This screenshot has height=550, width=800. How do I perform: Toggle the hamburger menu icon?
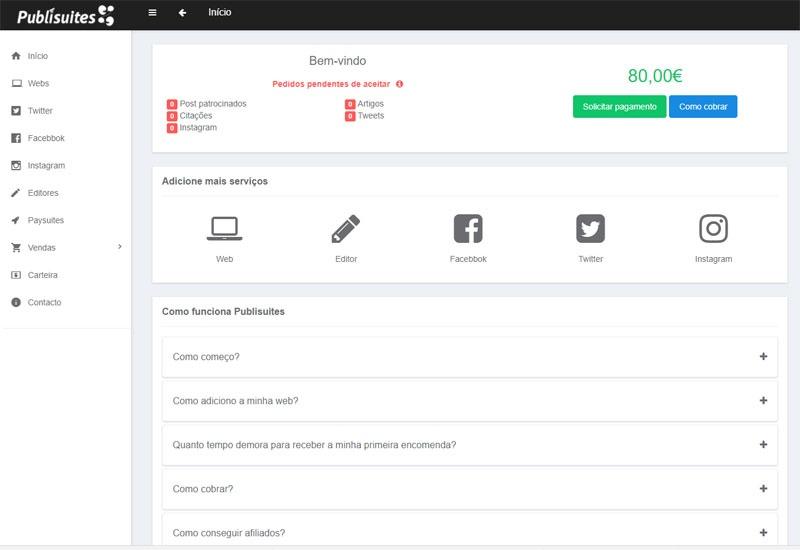152,13
